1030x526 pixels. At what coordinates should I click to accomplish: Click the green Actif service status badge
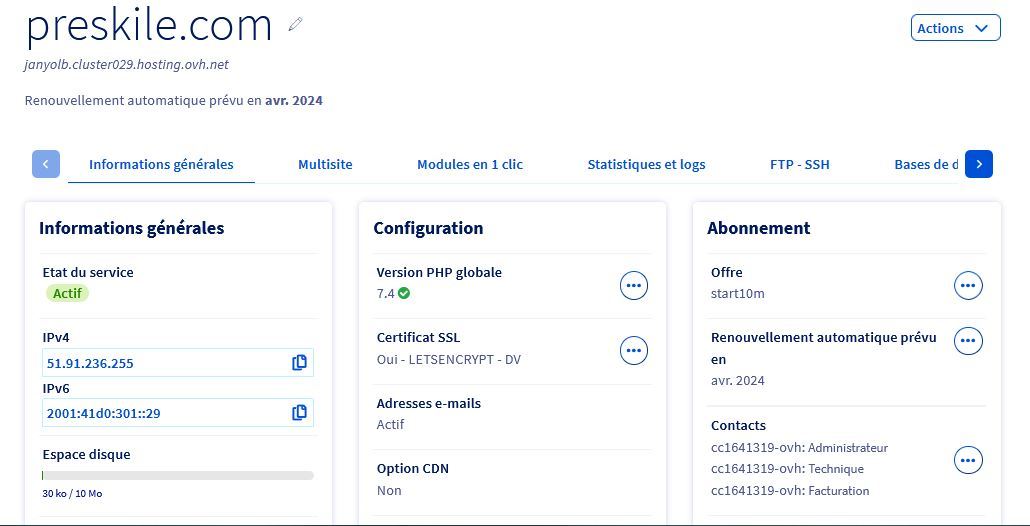pos(68,294)
